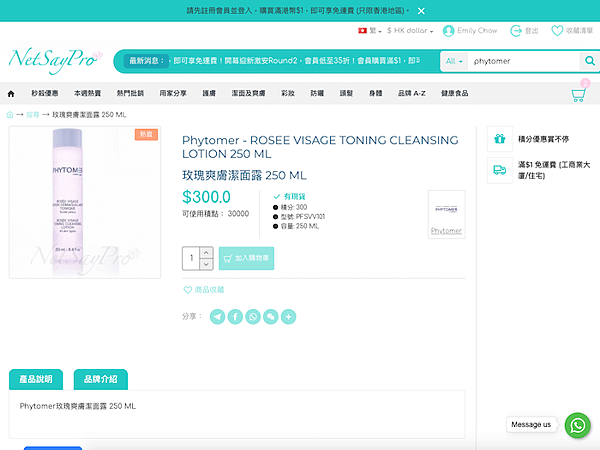Share via WeChat icon
This screenshot has height=450, width=600.
click(x=271, y=317)
